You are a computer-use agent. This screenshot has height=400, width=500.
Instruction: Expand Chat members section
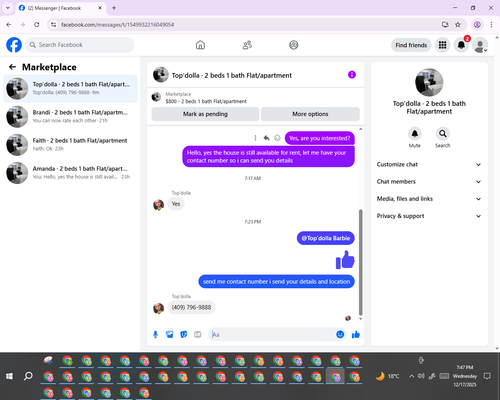tap(429, 182)
